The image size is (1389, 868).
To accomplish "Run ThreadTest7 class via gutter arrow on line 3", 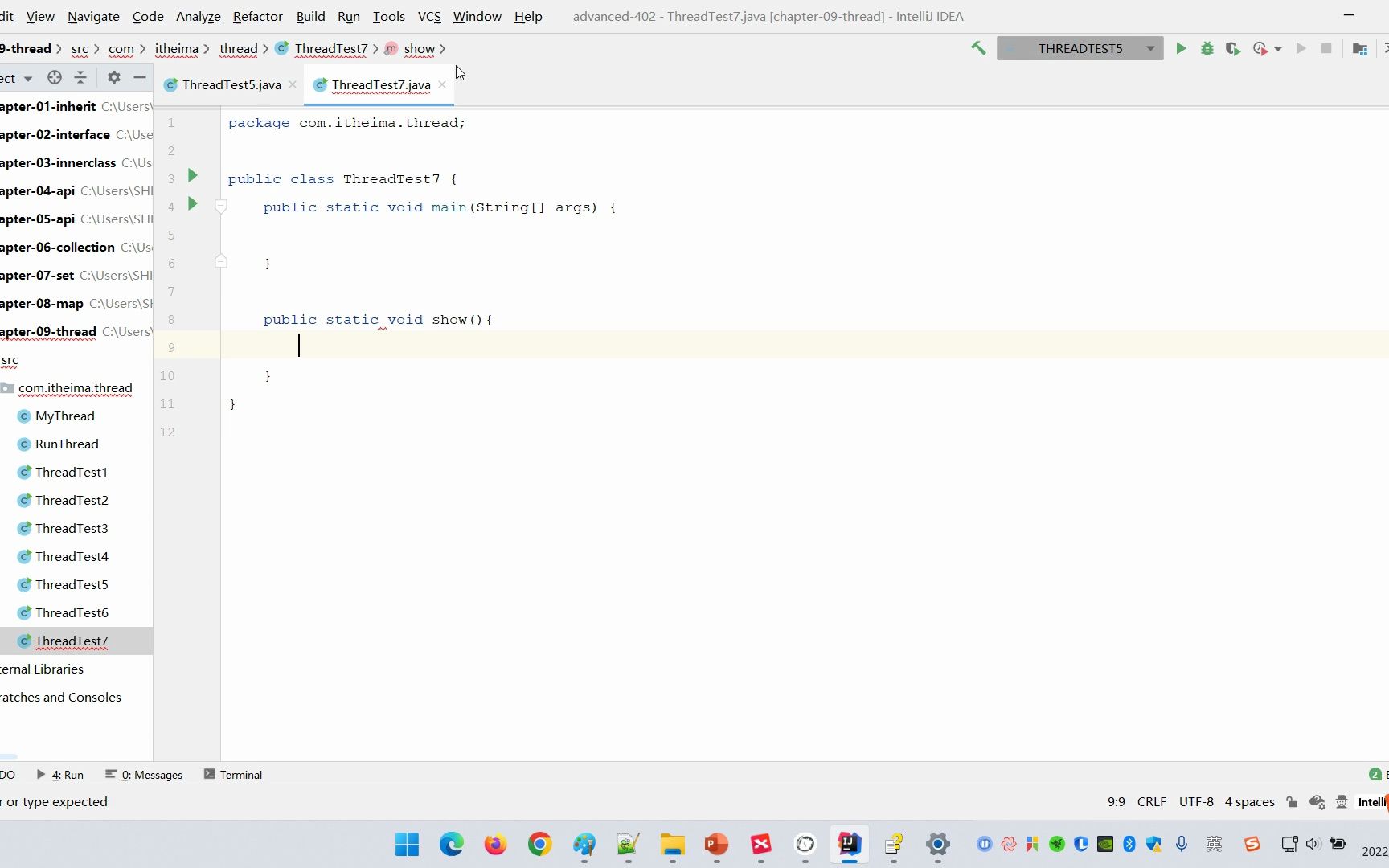I will tap(193, 175).
